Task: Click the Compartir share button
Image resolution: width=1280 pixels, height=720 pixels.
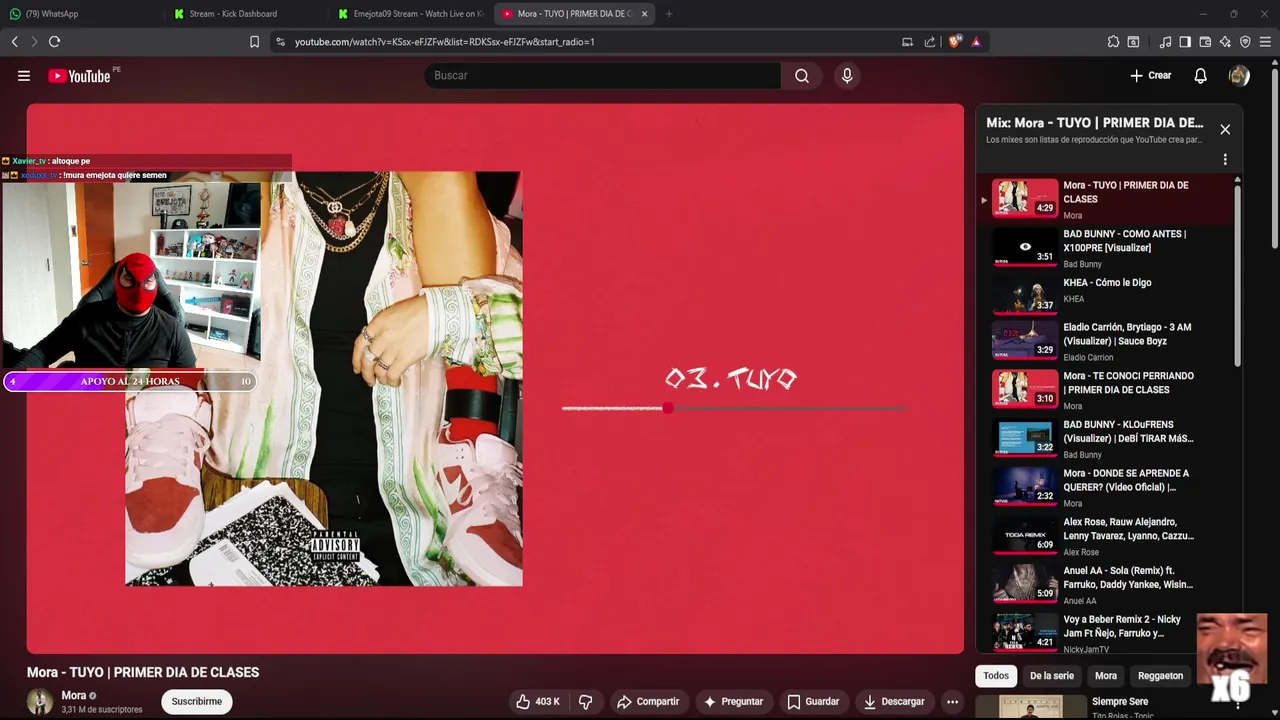Action: [x=648, y=702]
